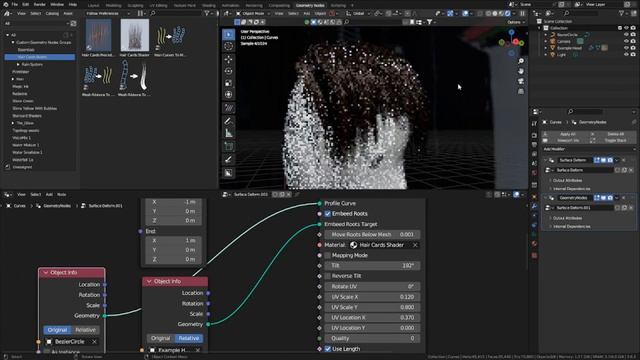Image resolution: width=640 pixels, height=360 pixels.
Task: Open the Catalog menu in asset browser
Action: point(52,13)
